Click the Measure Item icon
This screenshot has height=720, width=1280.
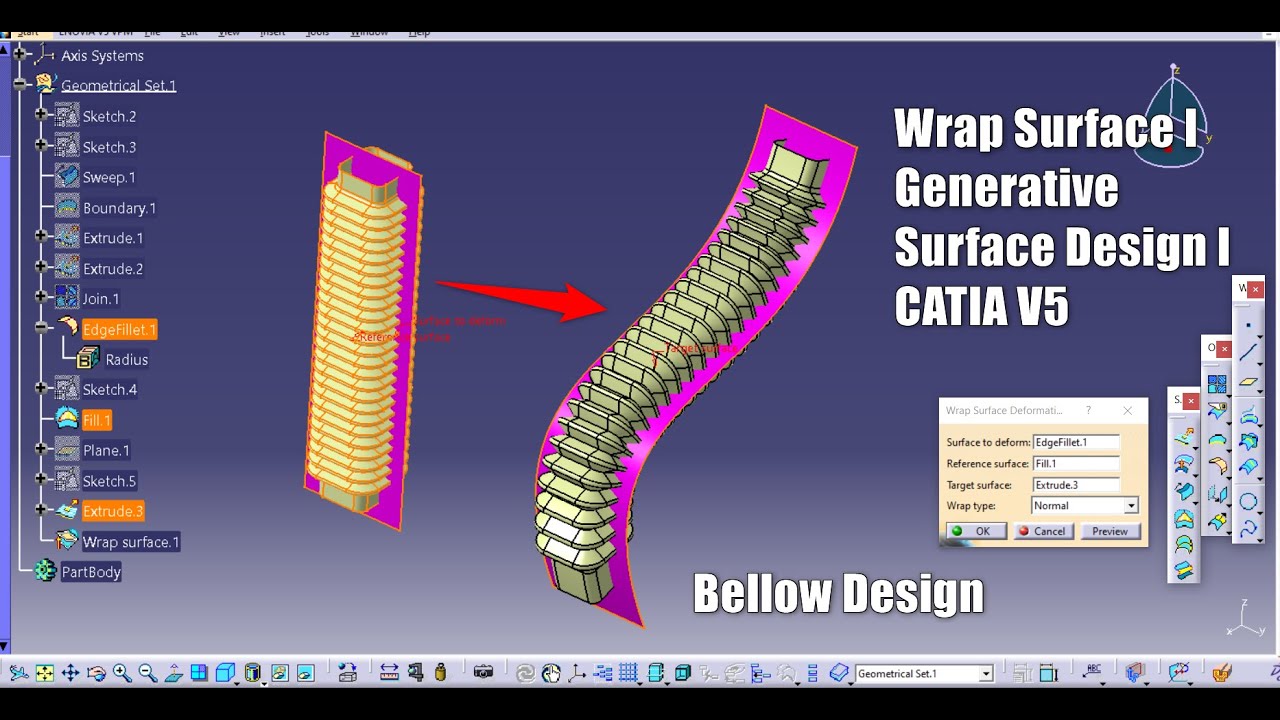pos(415,673)
